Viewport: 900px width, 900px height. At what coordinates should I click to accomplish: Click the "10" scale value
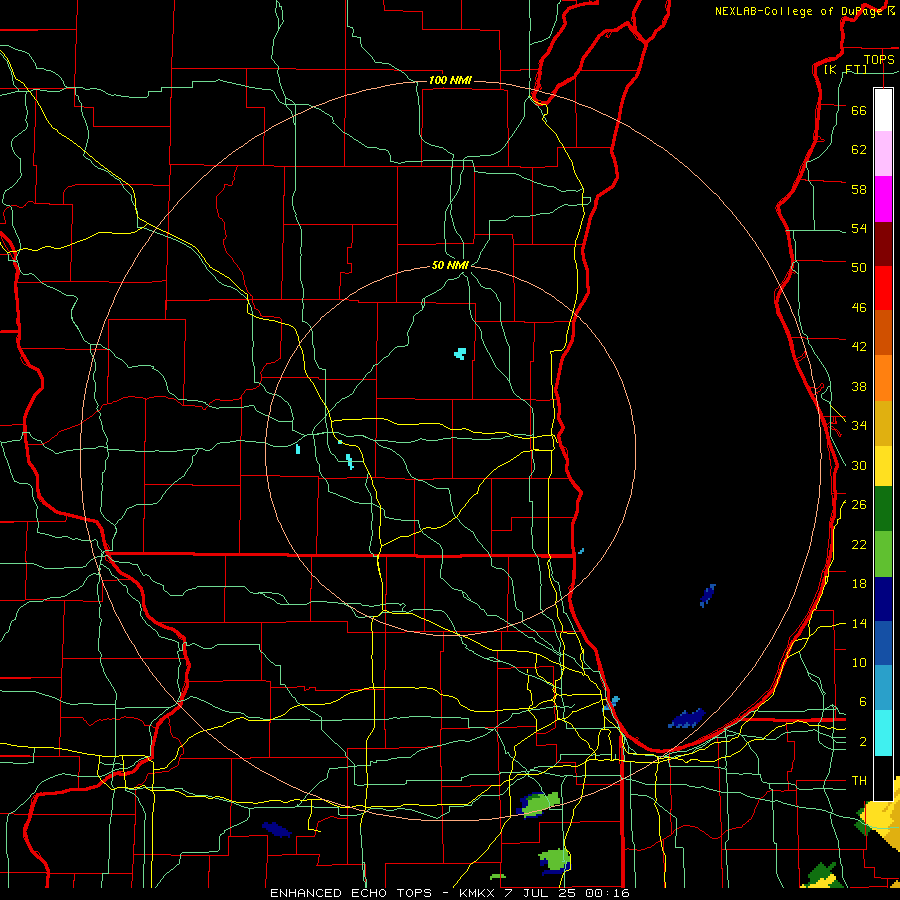859,662
